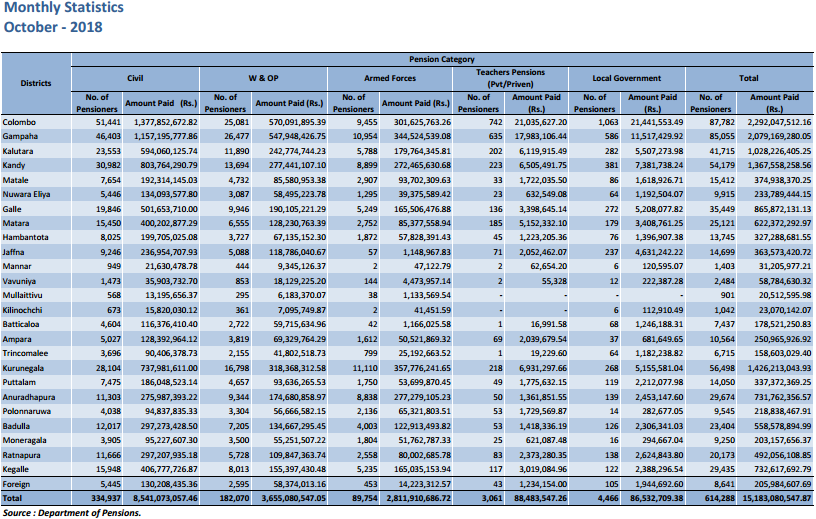The height and width of the screenshot is (519, 816).
Task: Click the W & OP header cell
Action: [x=263, y=78]
